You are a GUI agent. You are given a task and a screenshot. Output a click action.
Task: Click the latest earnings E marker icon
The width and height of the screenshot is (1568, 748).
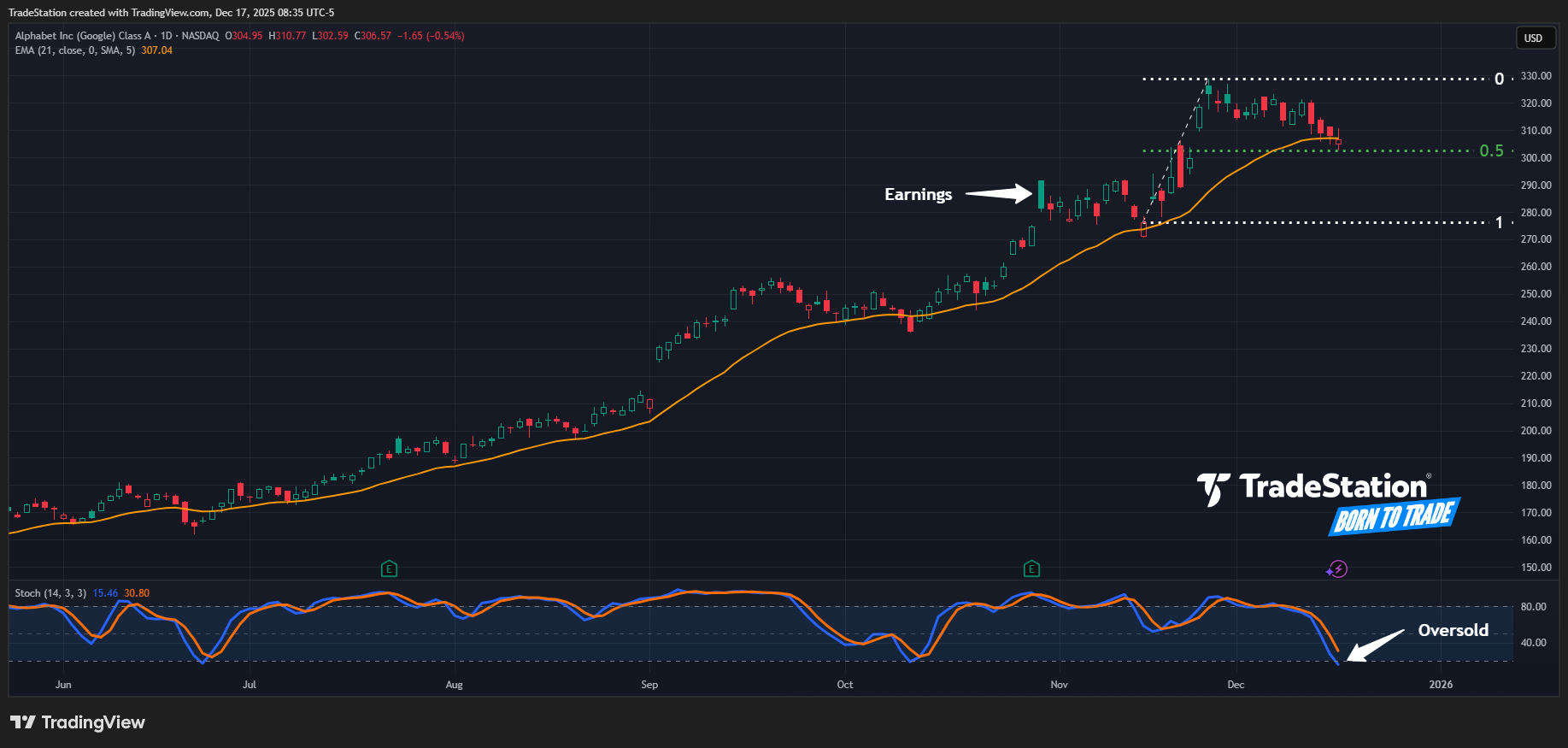coord(1031,568)
